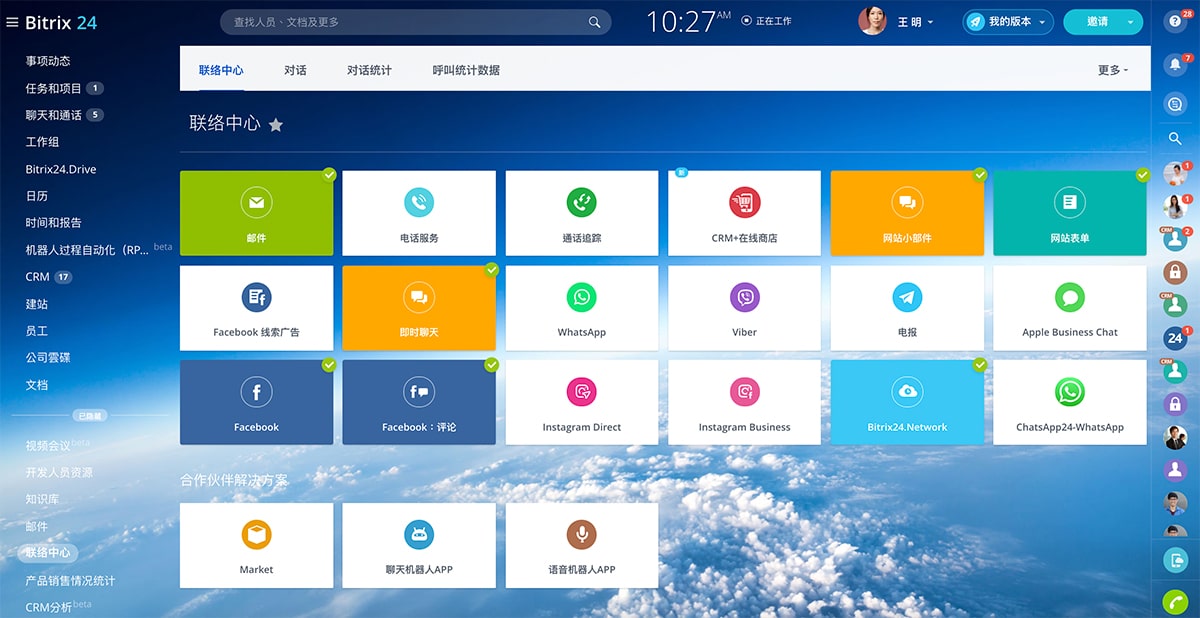Favorite the 联络中心 page with the star

pyautogui.click(x=276, y=125)
